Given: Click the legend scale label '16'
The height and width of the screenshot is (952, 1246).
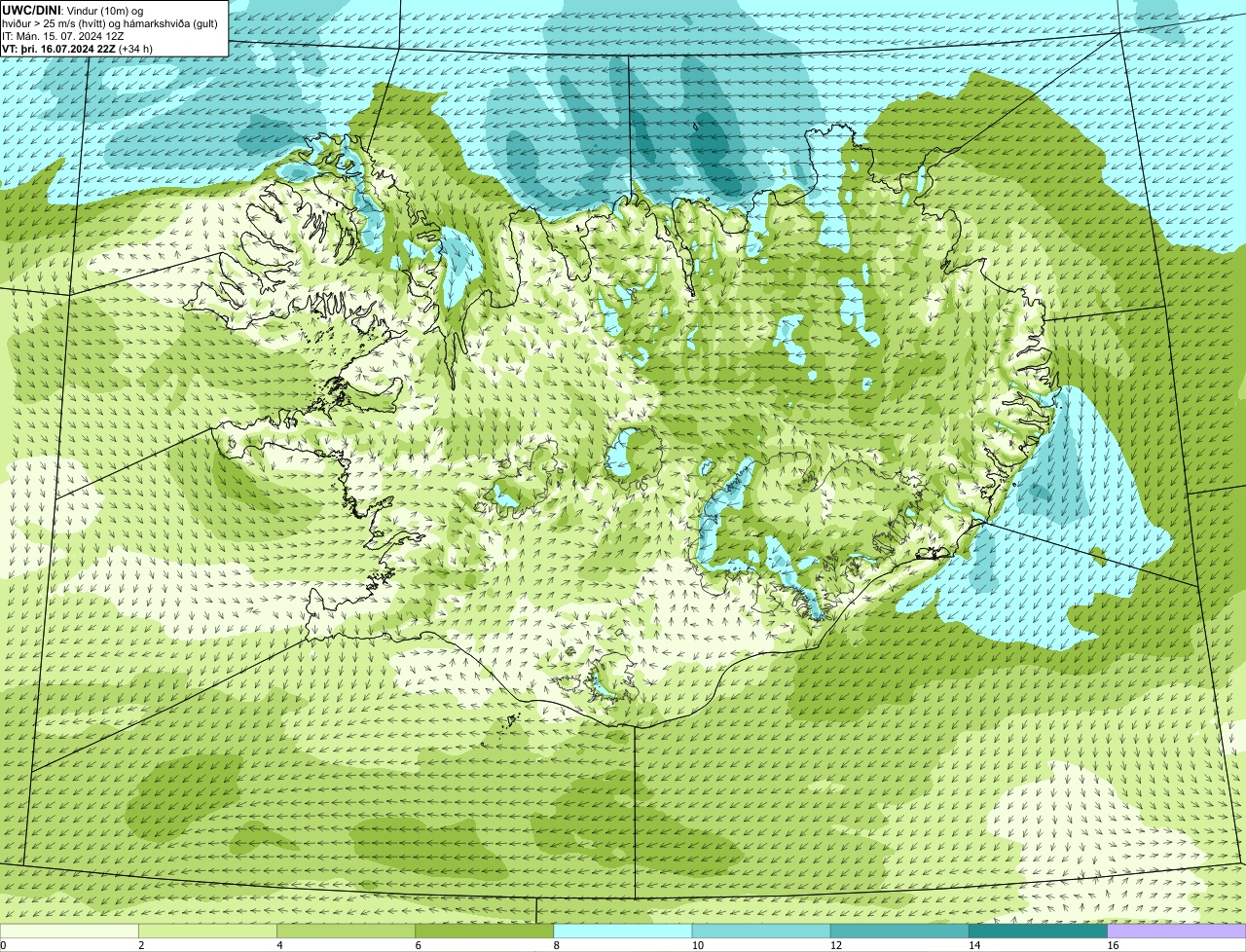Looking at the screenshot, I should [1114, 945].
